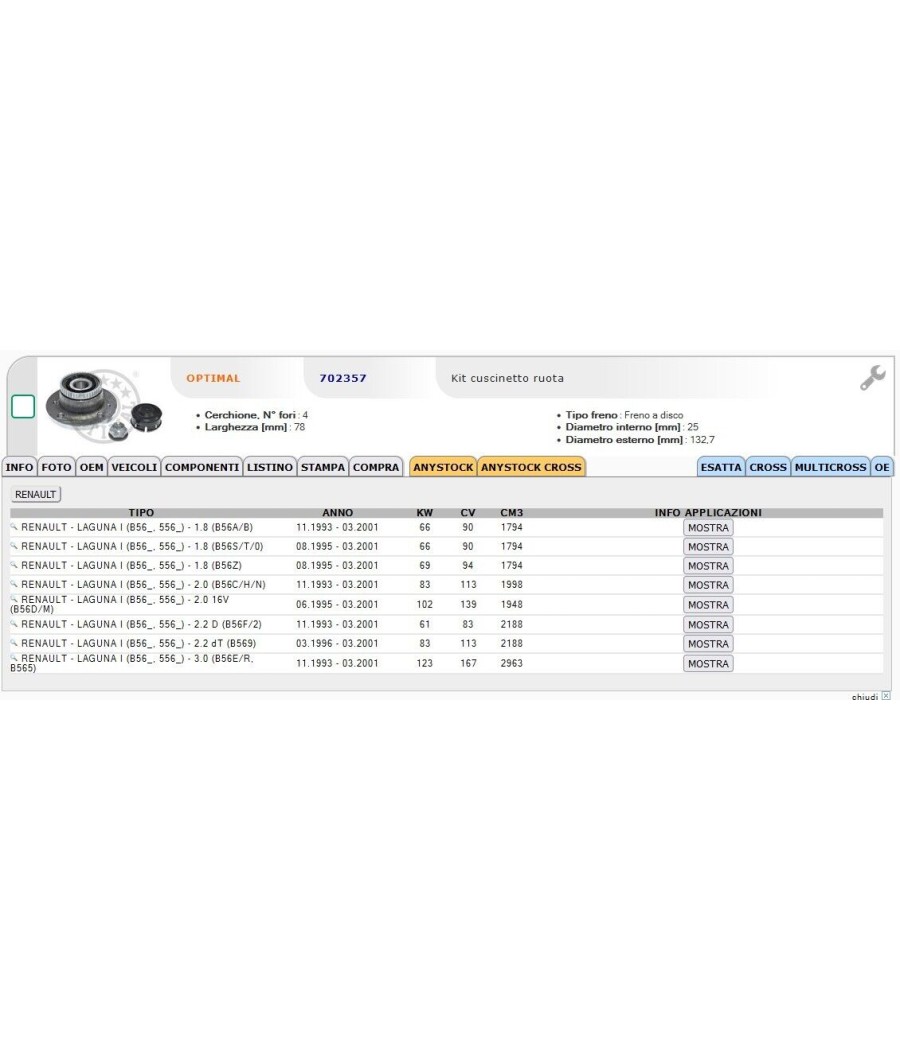
Task: Switch to the LISTINO tab
Action: [270, 467]
